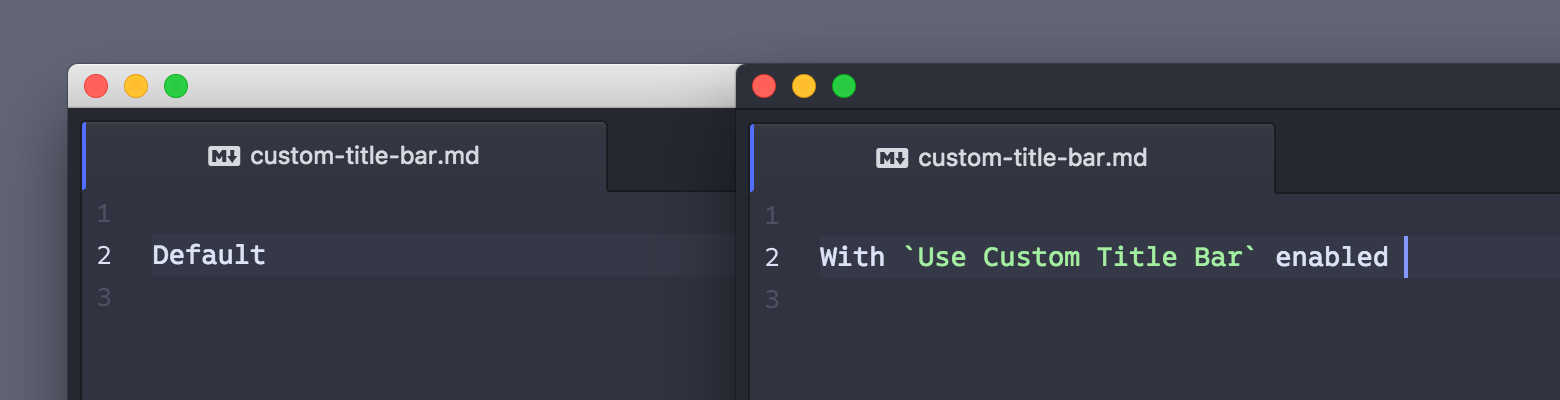Maximize the dark custom-title-bar window with the green button
The height and width of the screenshot is (400, 1560).
(x=844, y=86)
